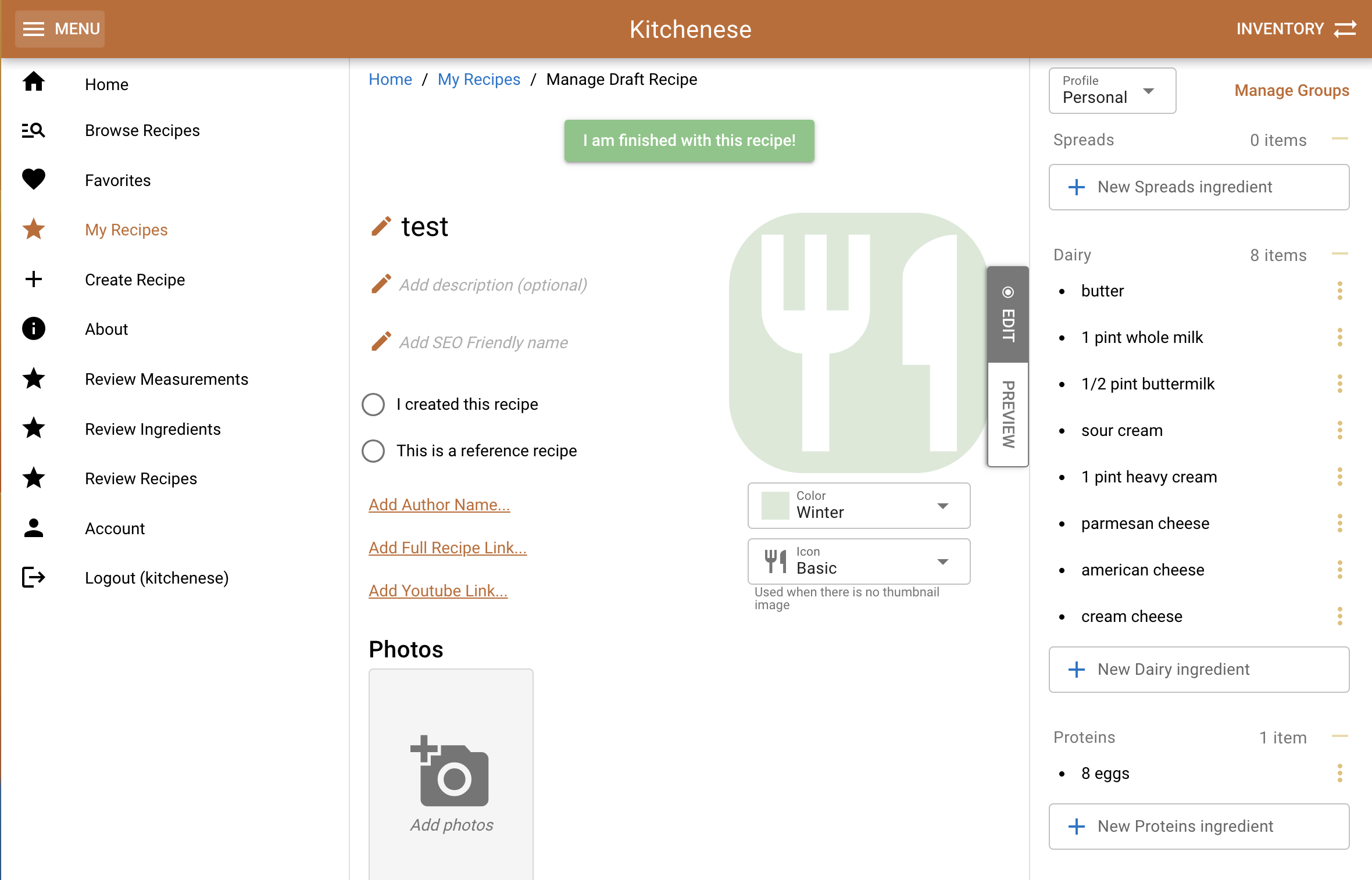The image size is (1372, 880).
Task: Open options menu for american cheese
Action: [x=1340, y=570]
